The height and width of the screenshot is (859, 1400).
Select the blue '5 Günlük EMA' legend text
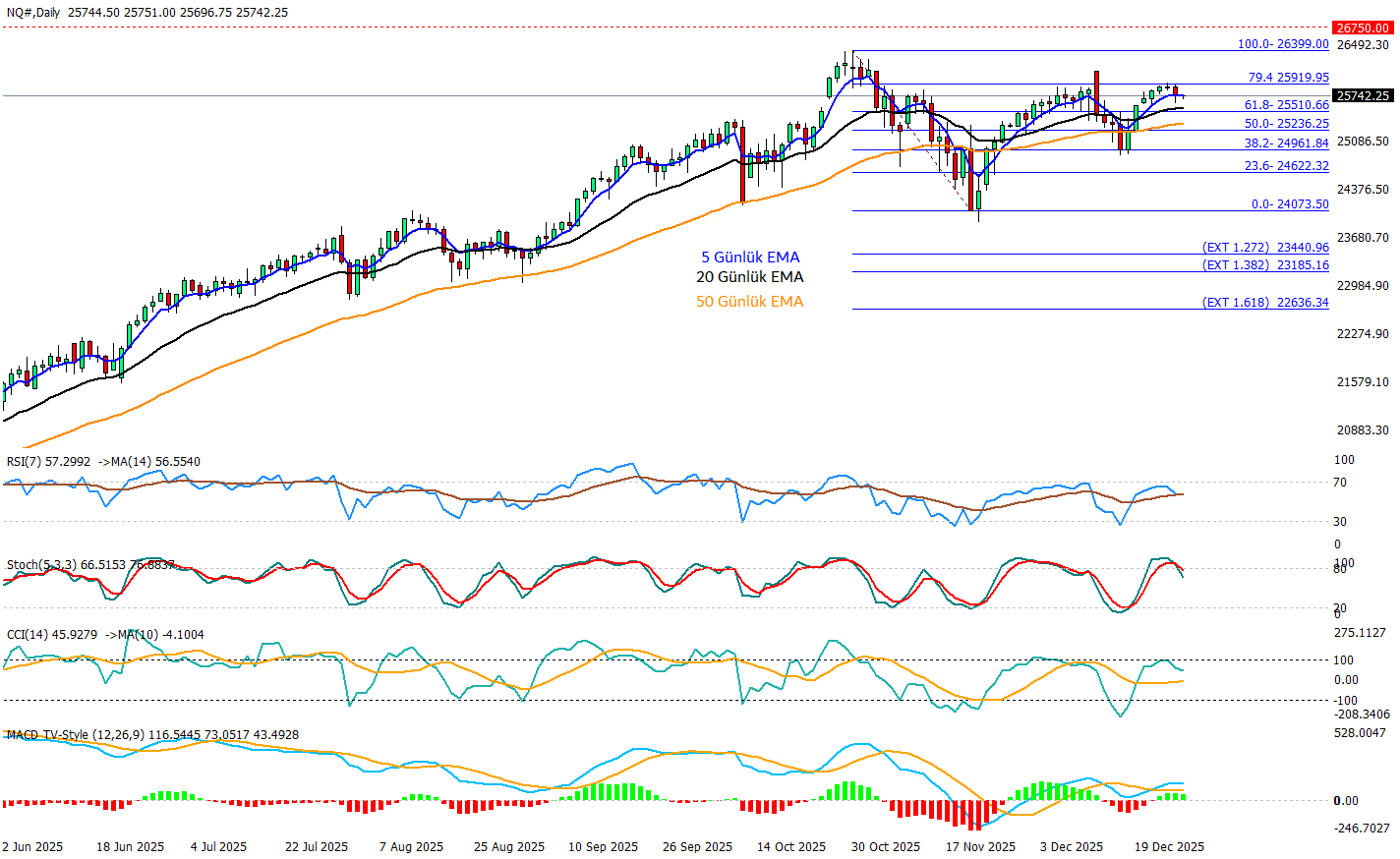click(x=750, y=258)
